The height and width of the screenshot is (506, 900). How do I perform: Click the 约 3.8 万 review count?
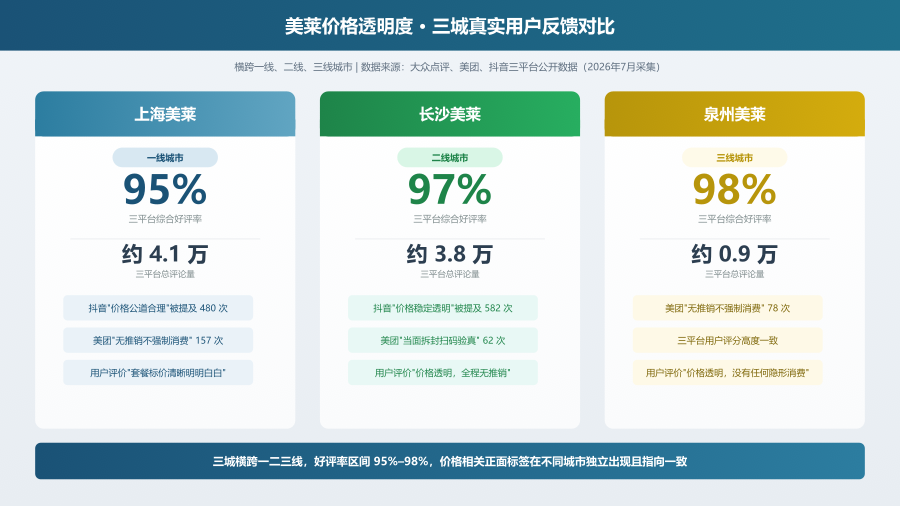pos(450,254)
